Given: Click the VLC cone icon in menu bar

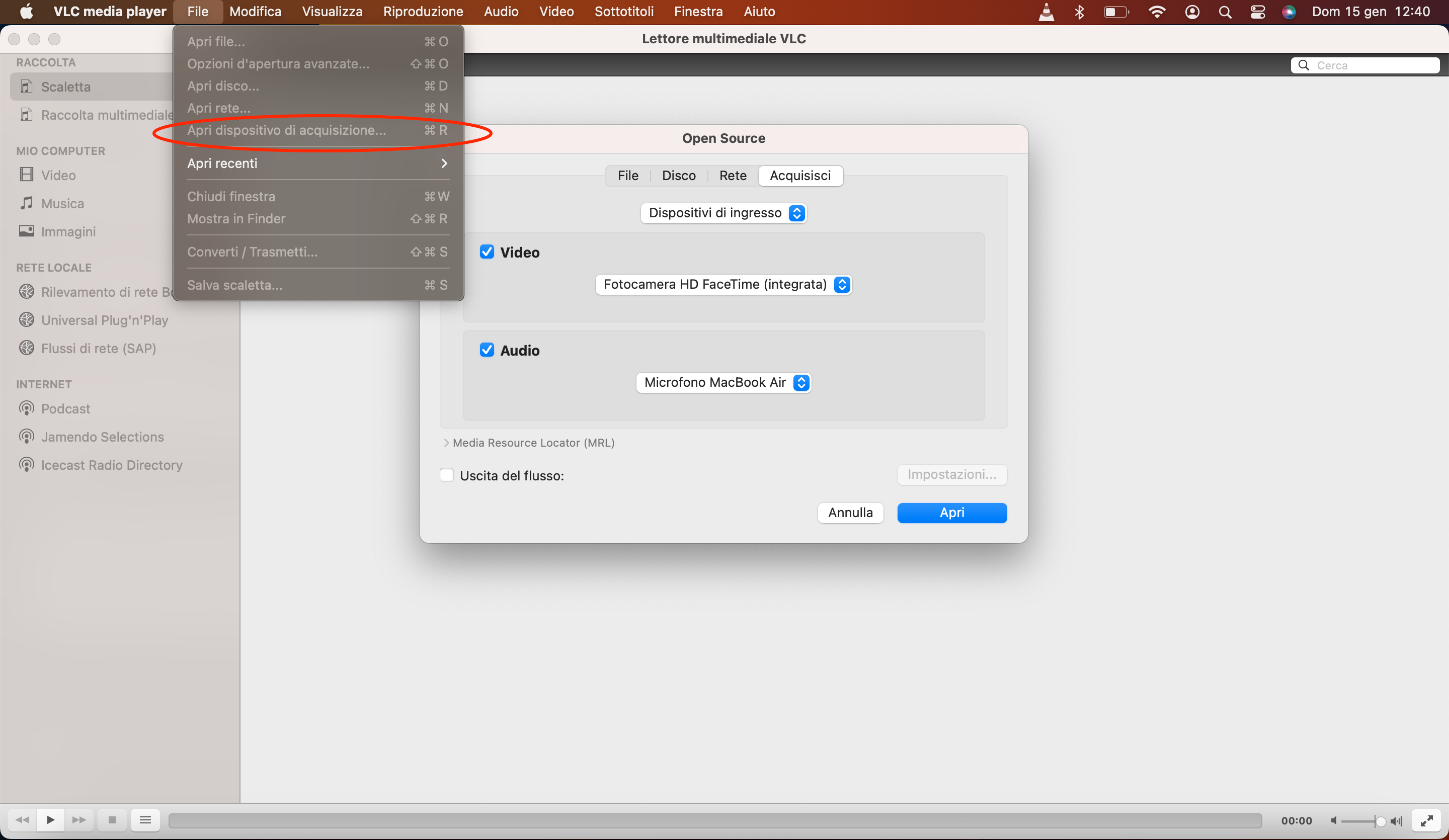Looking at the screenshot, I should click(x=1046, y=12).
